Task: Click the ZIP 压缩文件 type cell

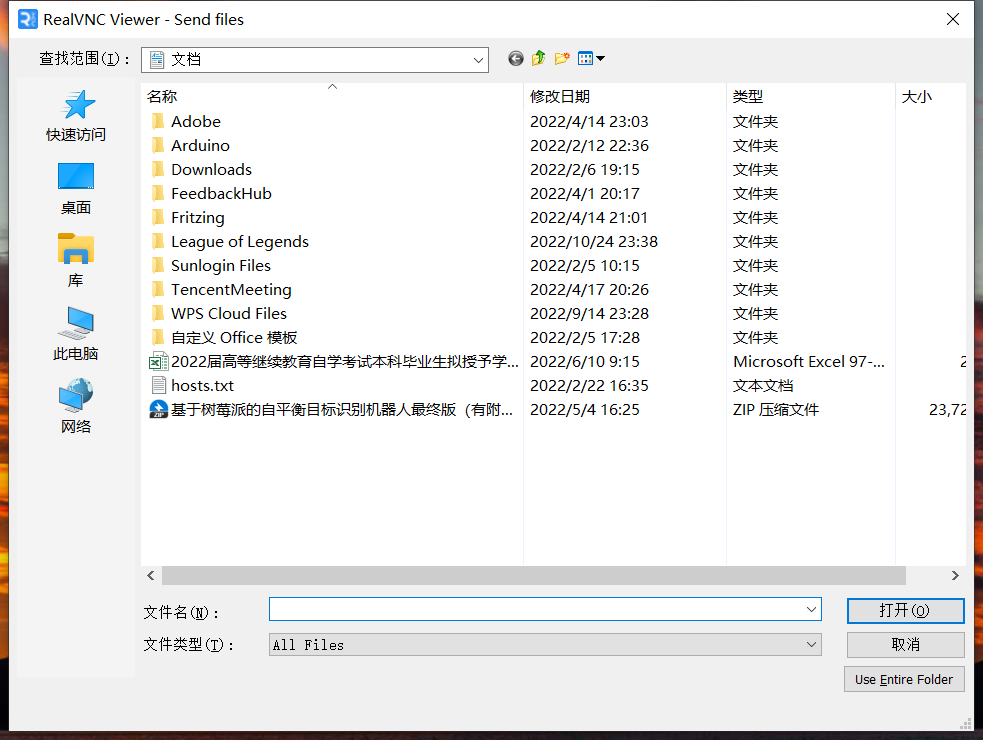Action: click(776, 410)
